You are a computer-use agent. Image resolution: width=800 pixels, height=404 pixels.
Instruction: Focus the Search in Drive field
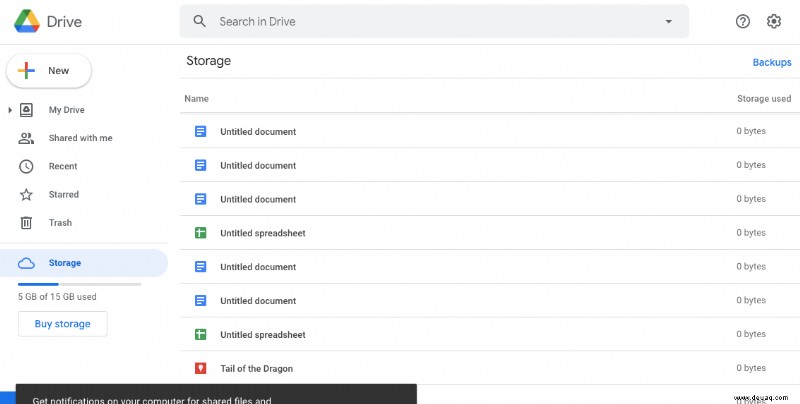[x=434, y=21]
